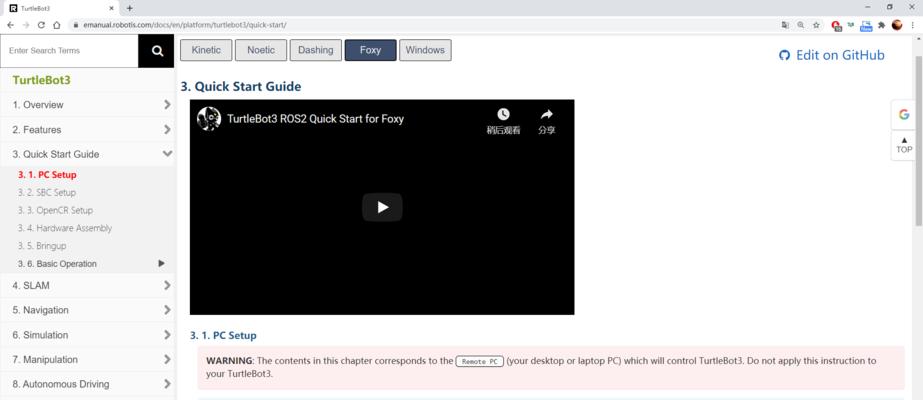Screen dimensions: 923x400
Task: Open Edit on GitHub link
Action: click(831, 55)
